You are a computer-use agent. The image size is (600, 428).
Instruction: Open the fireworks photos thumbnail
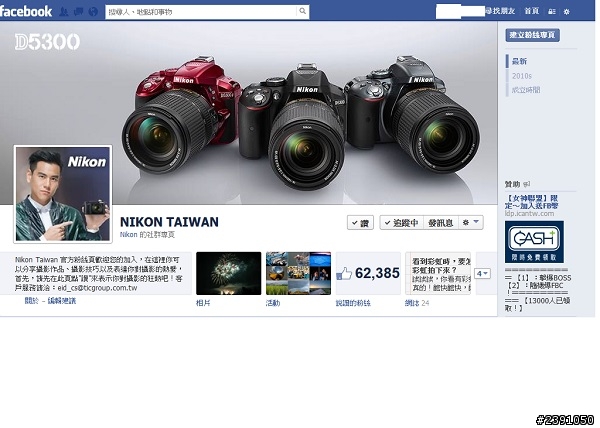pos(228,273)
